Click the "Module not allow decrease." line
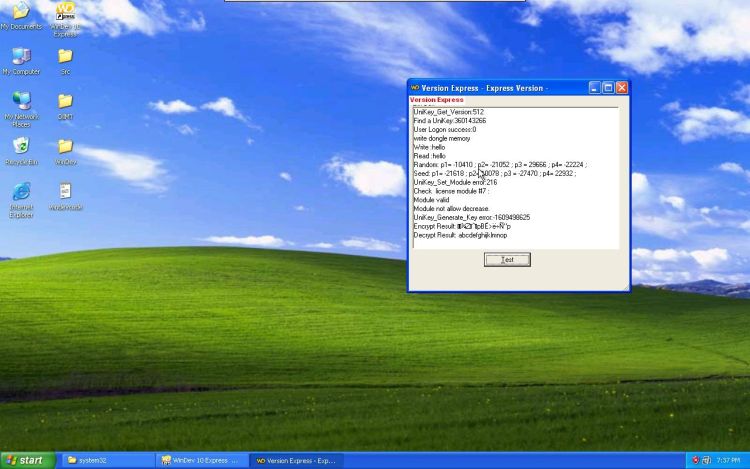The image size is (750, 469). [451, 208]
